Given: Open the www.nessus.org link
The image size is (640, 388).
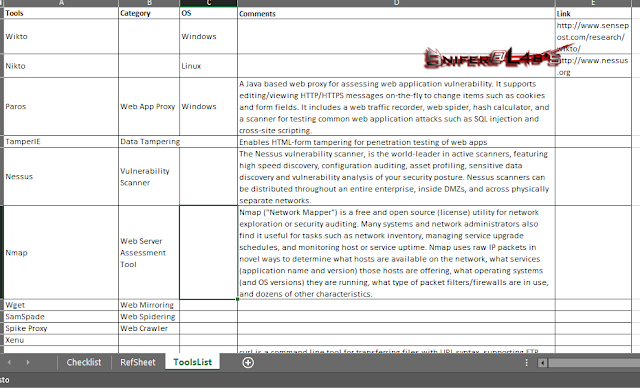Looking at the screenshot, I should (x=593, y=66).
